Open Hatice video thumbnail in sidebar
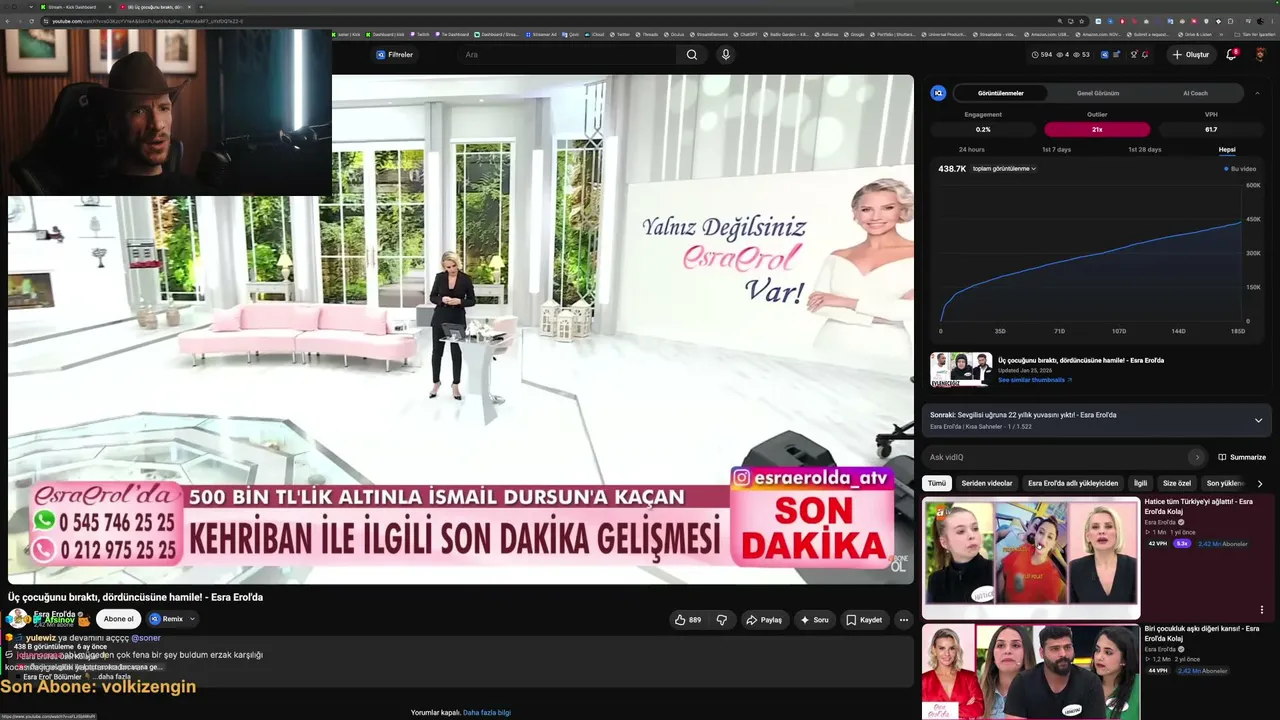 [x=1031, y=558]
